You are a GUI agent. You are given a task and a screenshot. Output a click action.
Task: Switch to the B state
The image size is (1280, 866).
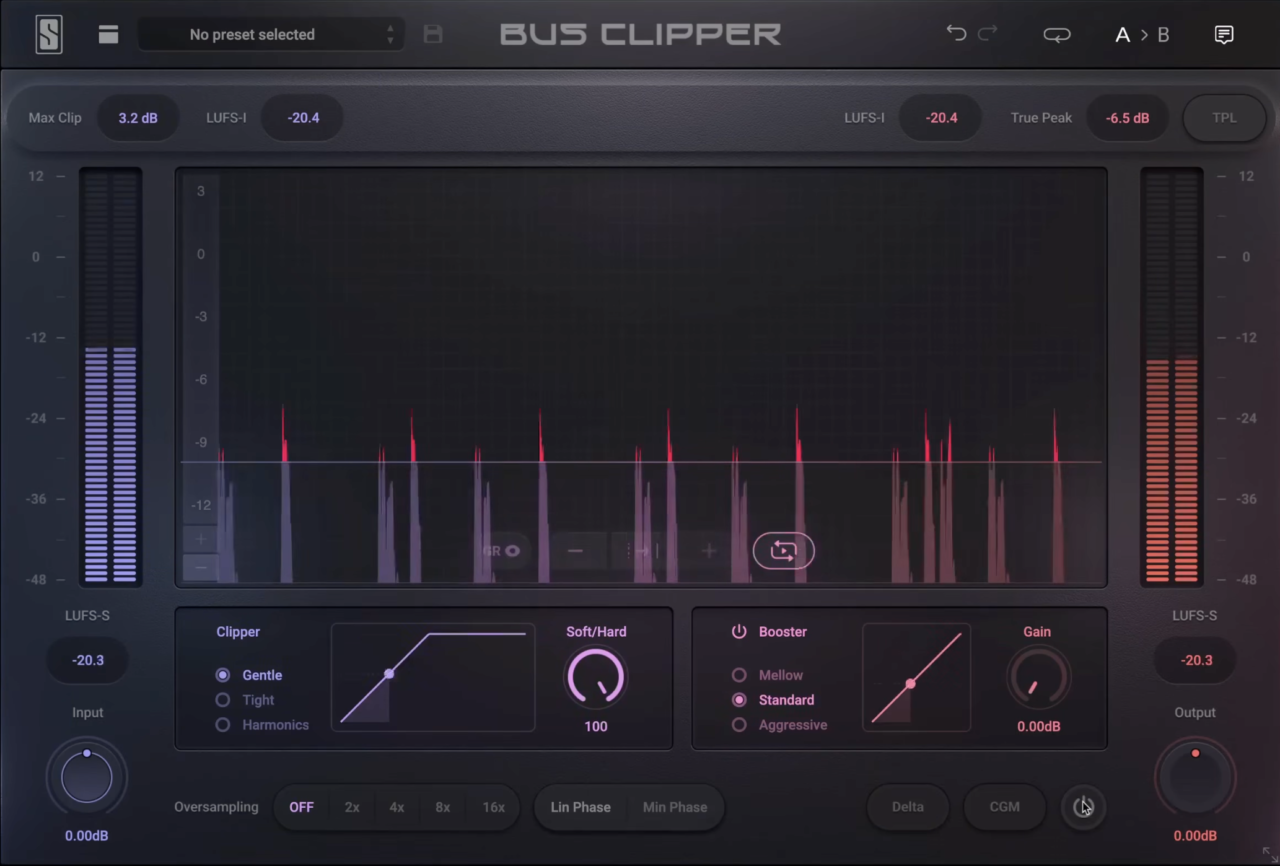(x=1163, y=35)
